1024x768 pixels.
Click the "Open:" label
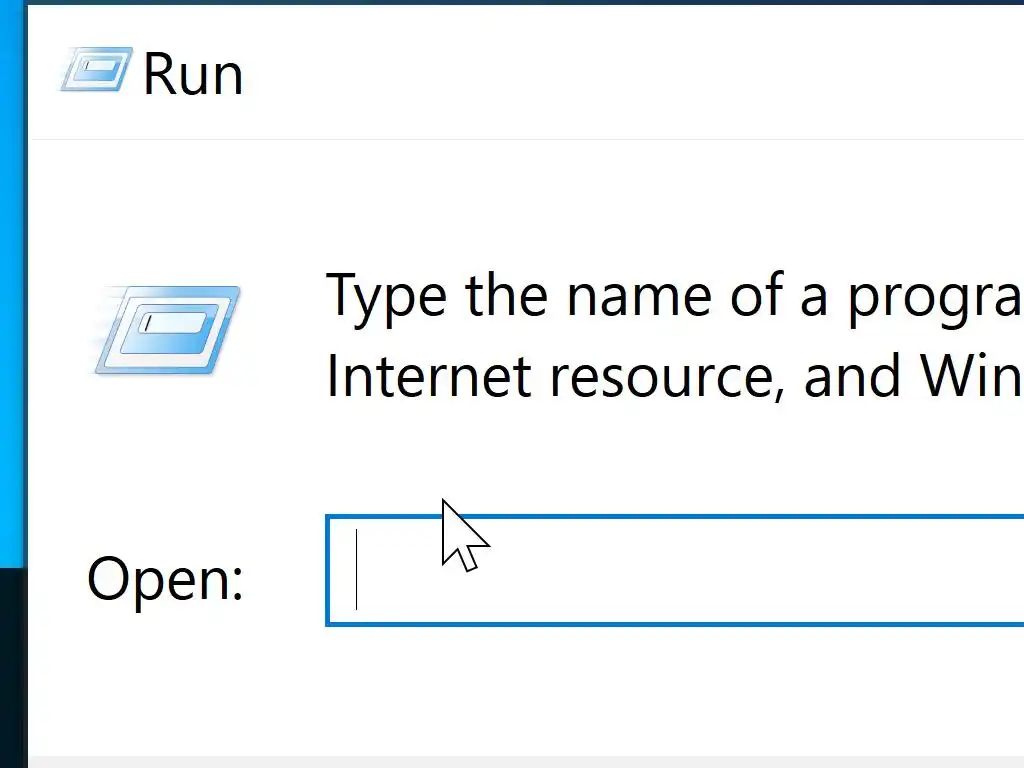[x=165, y=579]
